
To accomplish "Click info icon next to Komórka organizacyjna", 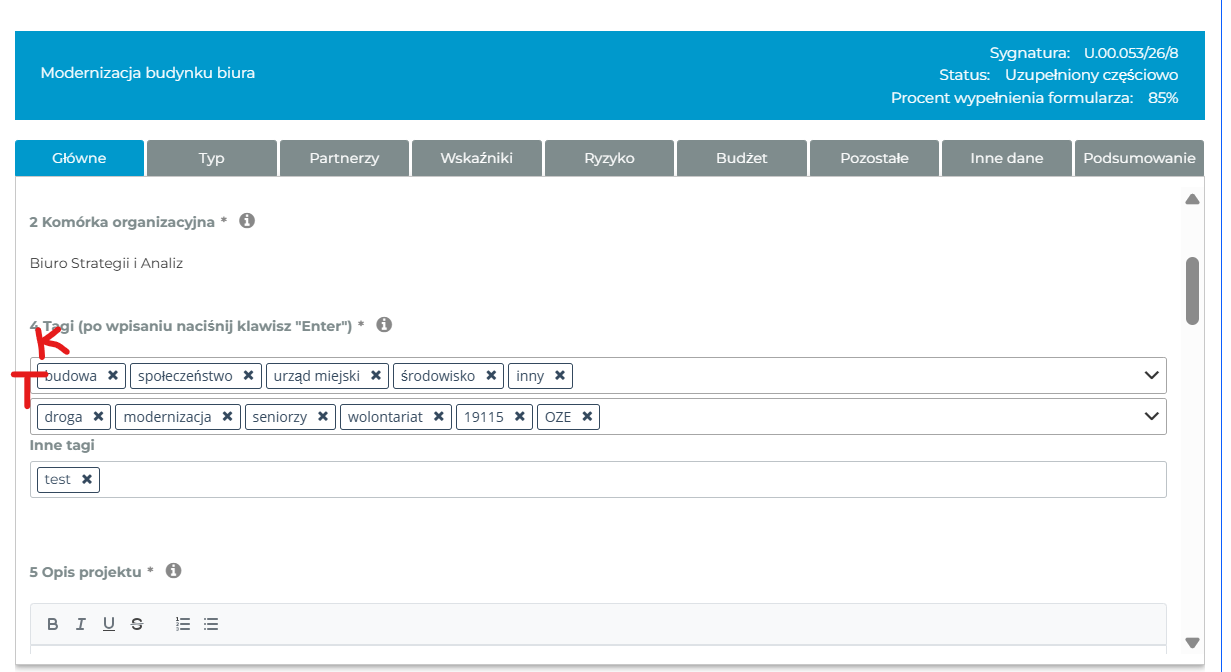I will pyautogui.click(x=247, y=221).
